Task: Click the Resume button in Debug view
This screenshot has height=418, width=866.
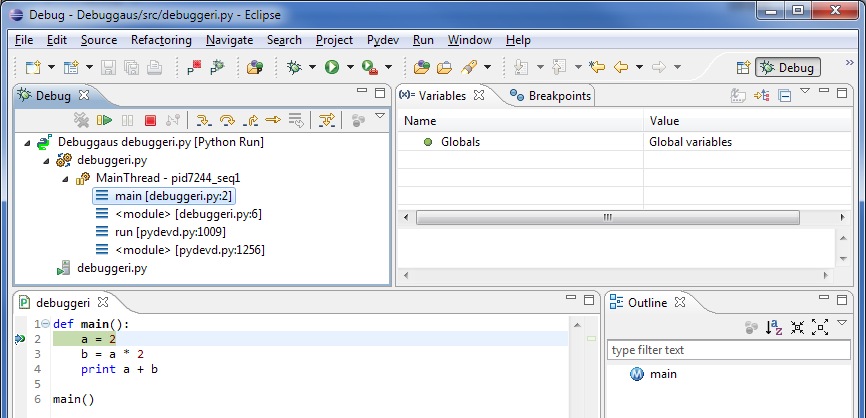Action: coord(104,120)
